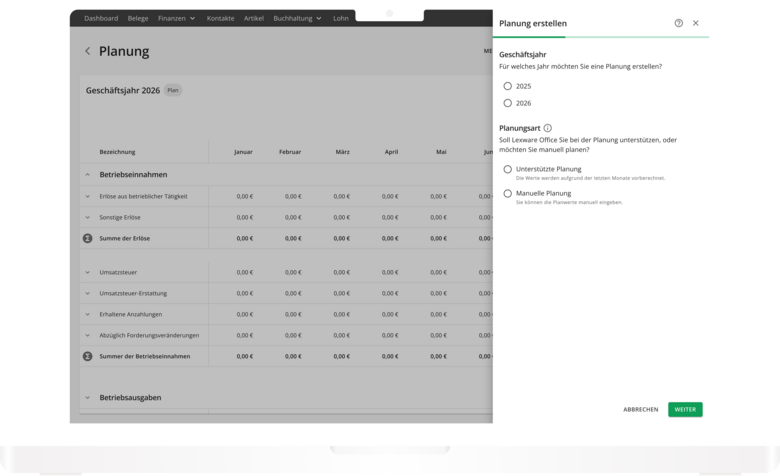Expand the Umsatzsteuer-Erstattung row
This screenshot has width=780, height=476.
click(87, 293)
